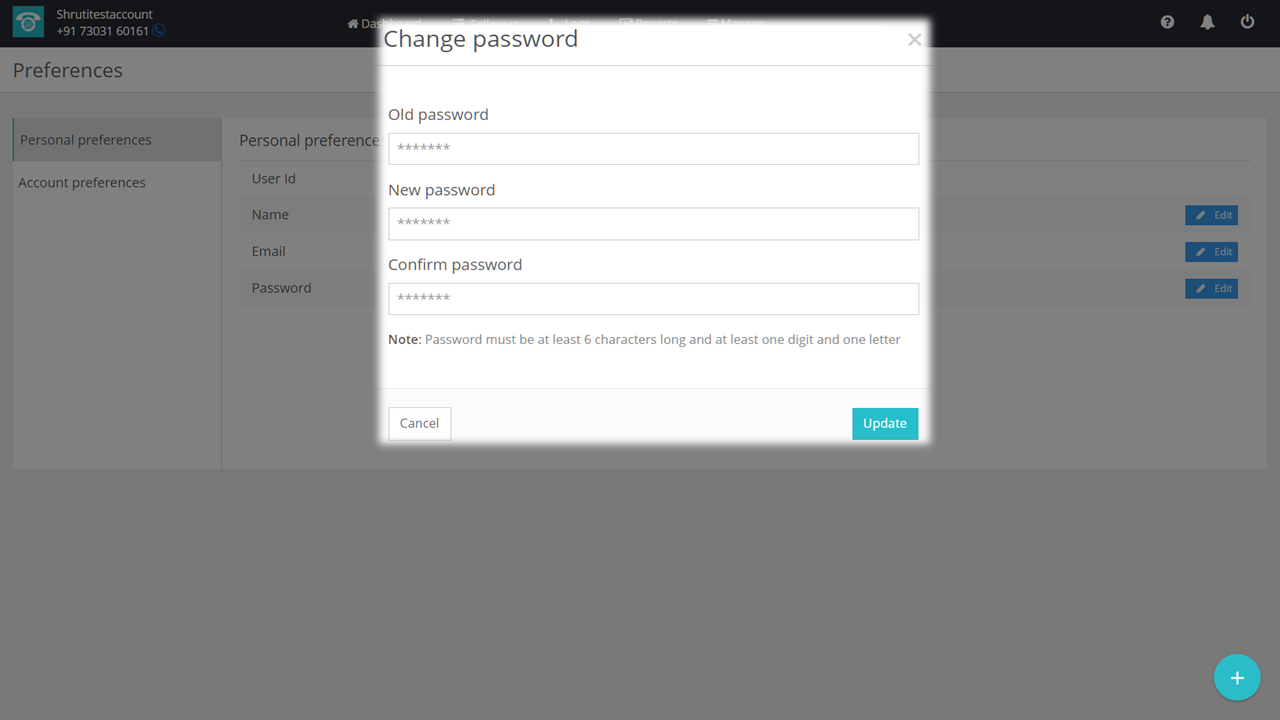Click the floating plus button

coord(1237,678)
